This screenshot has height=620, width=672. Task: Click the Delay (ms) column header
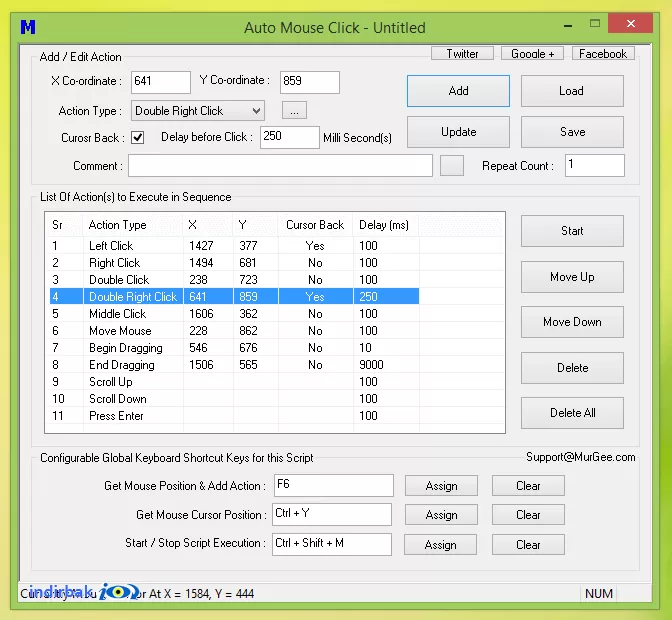[386, 225]
